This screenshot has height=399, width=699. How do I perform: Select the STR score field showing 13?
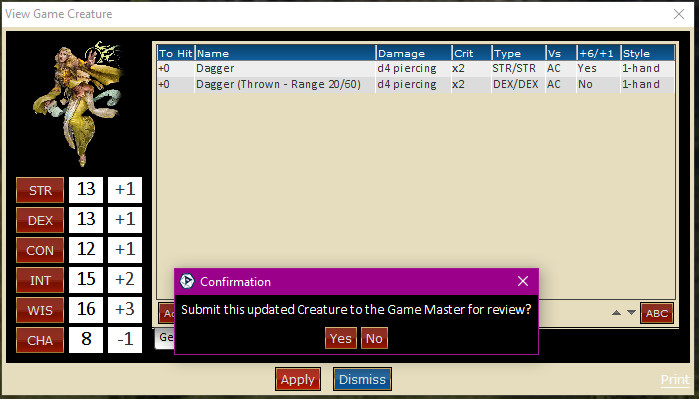point(86,190)
